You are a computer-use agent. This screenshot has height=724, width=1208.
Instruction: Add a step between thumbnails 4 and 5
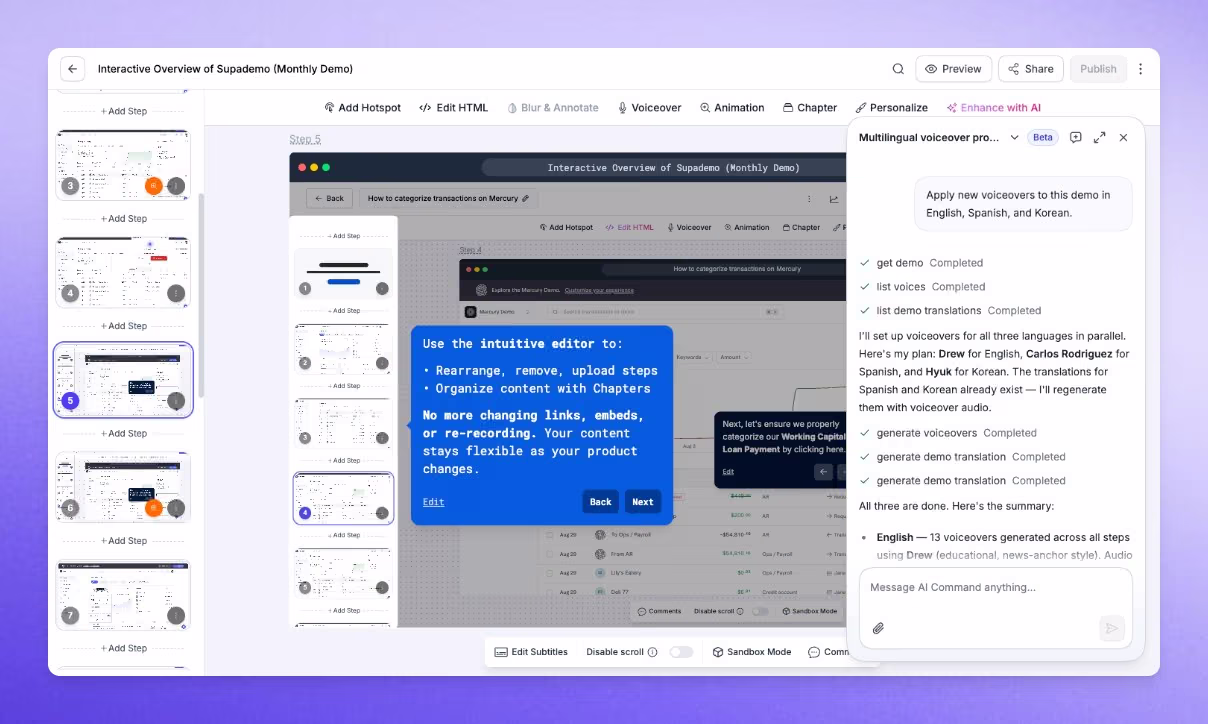click(x=124, y=326)
